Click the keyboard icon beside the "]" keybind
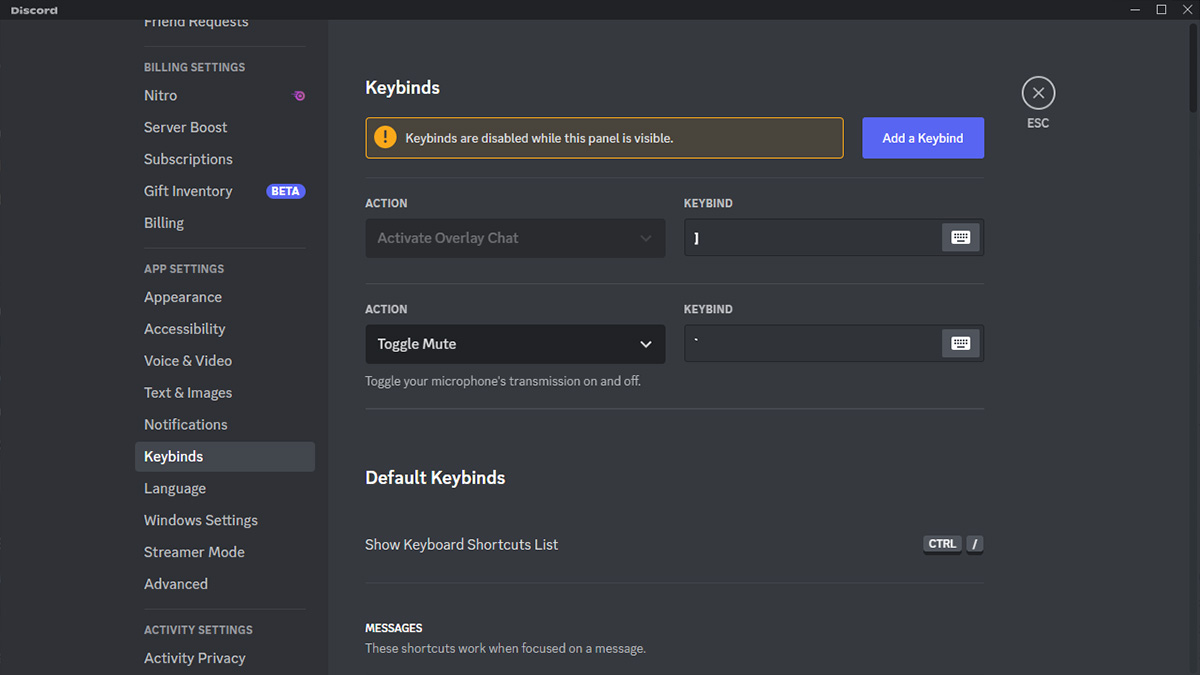This screenshot has width=1200, height=675. [960, 237]
